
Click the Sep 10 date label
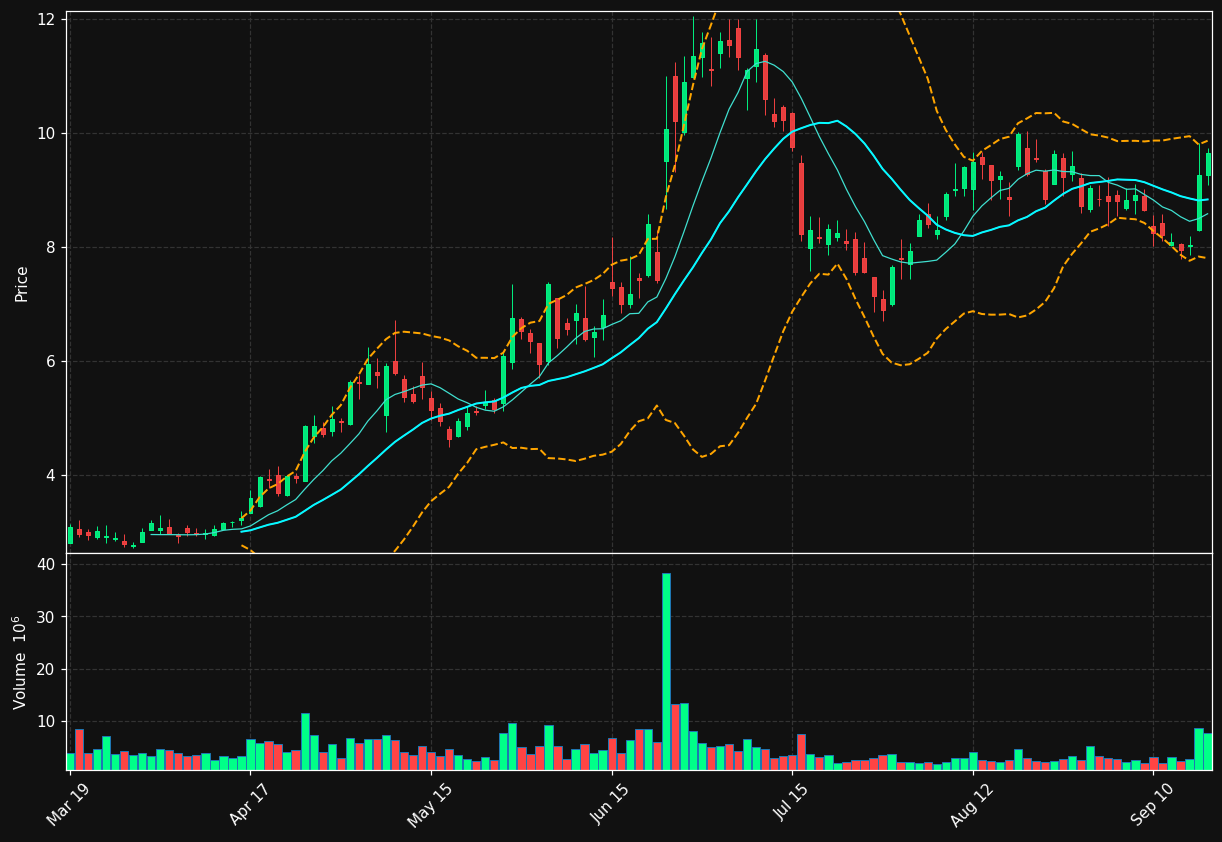coord(1151,804)
